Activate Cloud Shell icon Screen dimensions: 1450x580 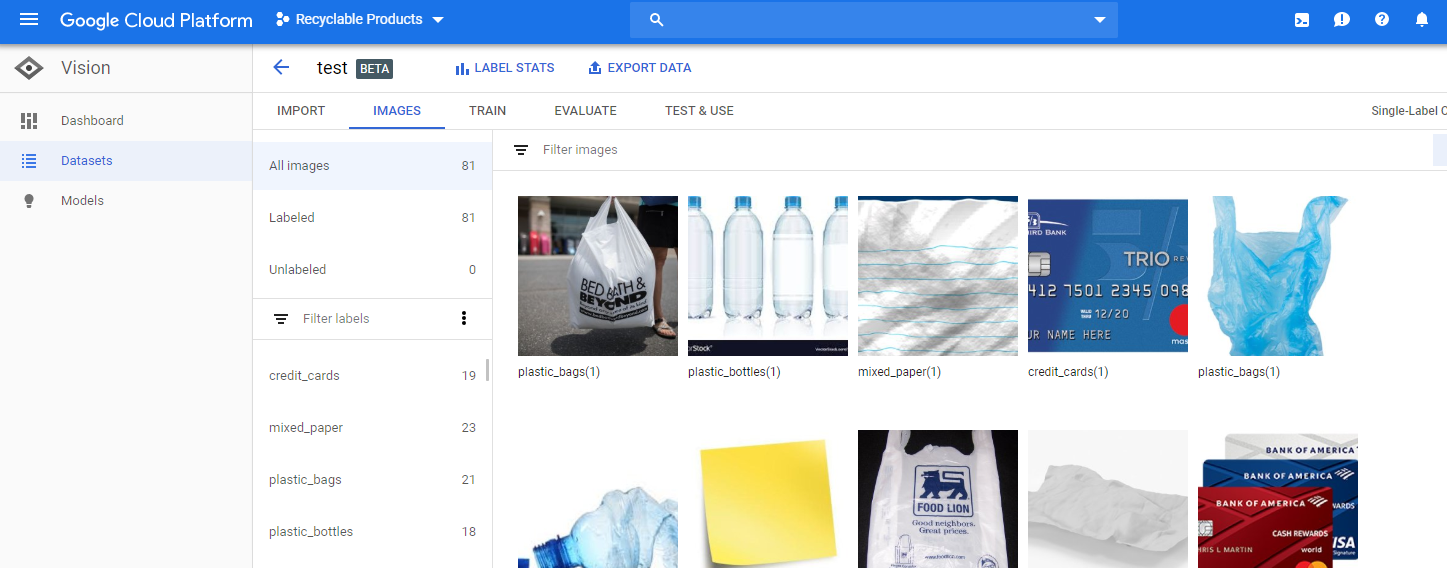[1302, 20]
